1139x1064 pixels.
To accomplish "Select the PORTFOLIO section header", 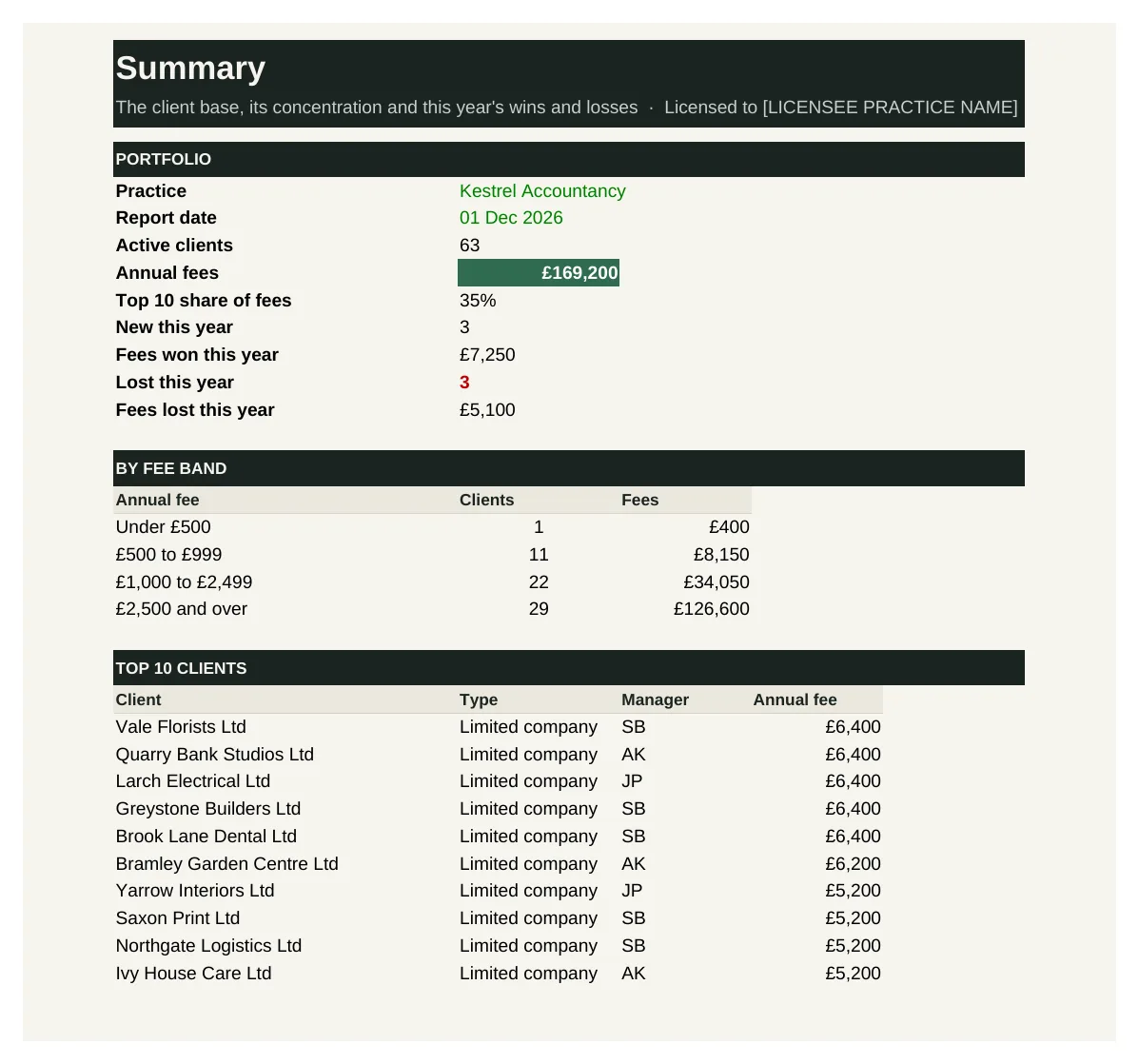I will pos(569,160).
